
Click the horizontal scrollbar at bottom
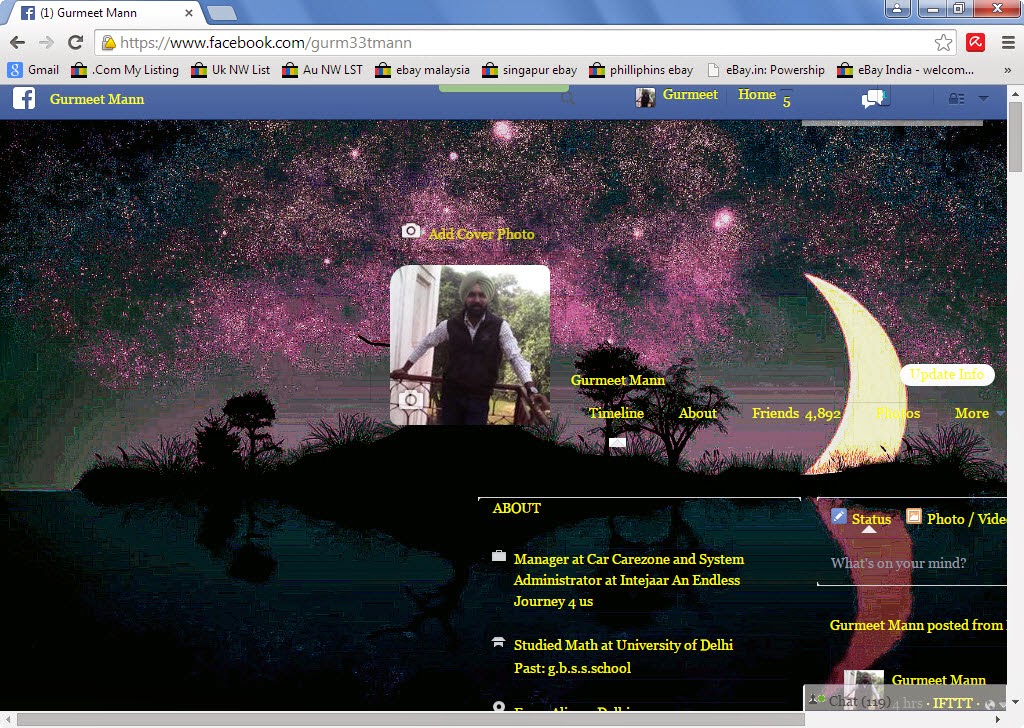point(410,720)
